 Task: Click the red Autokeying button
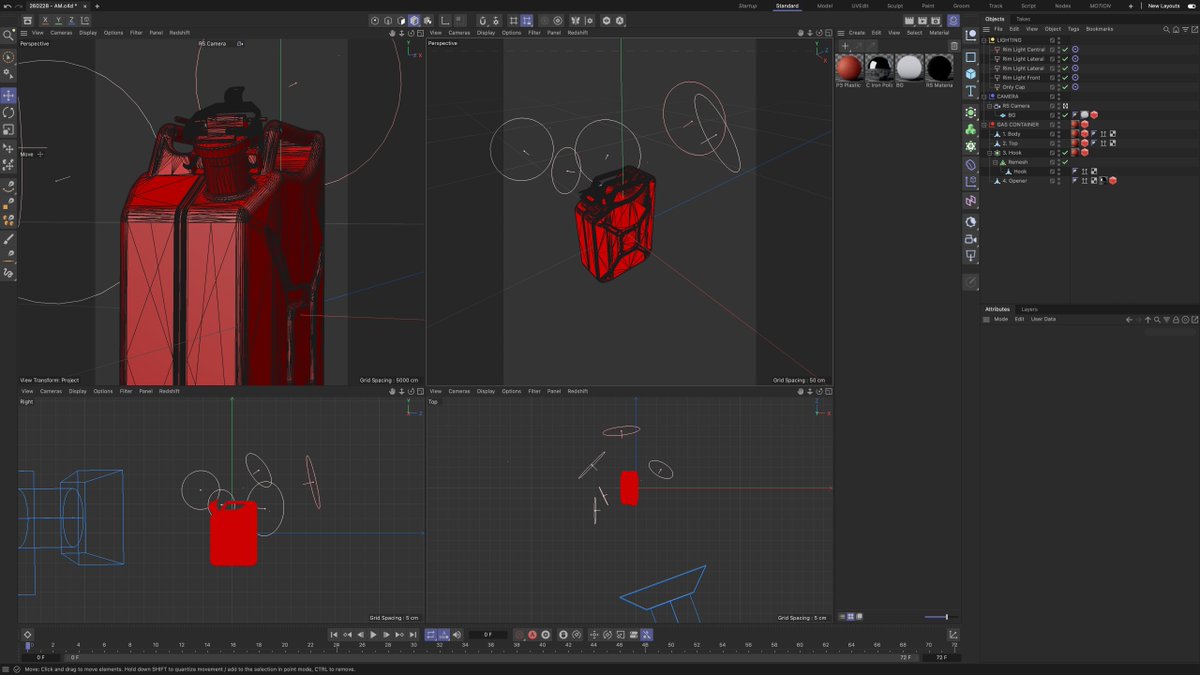tap(532, 635)
